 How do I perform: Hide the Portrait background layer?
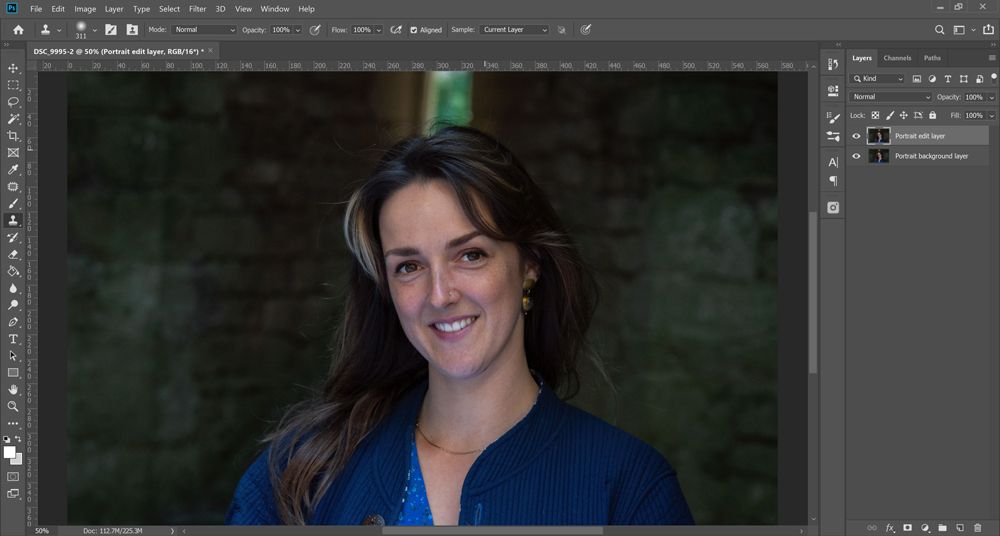pos(856,156)
